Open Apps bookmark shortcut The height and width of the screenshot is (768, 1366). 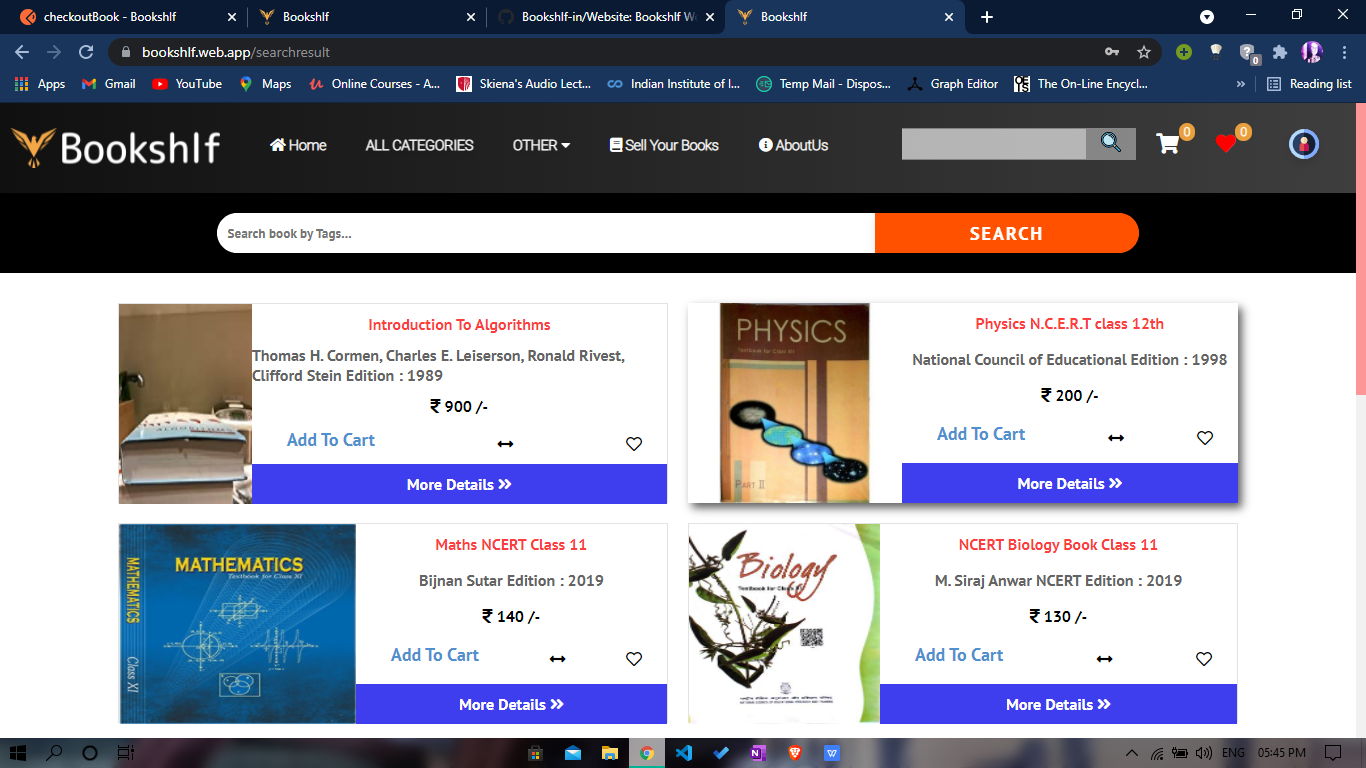tap(40, 84)
